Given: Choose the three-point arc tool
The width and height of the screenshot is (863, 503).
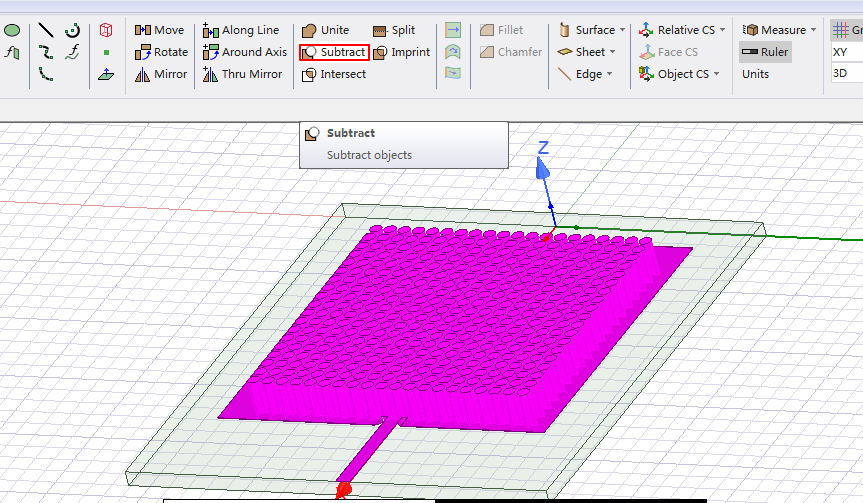Looking at the screenshot, I should pyautogui.click(x=46, y=74).
